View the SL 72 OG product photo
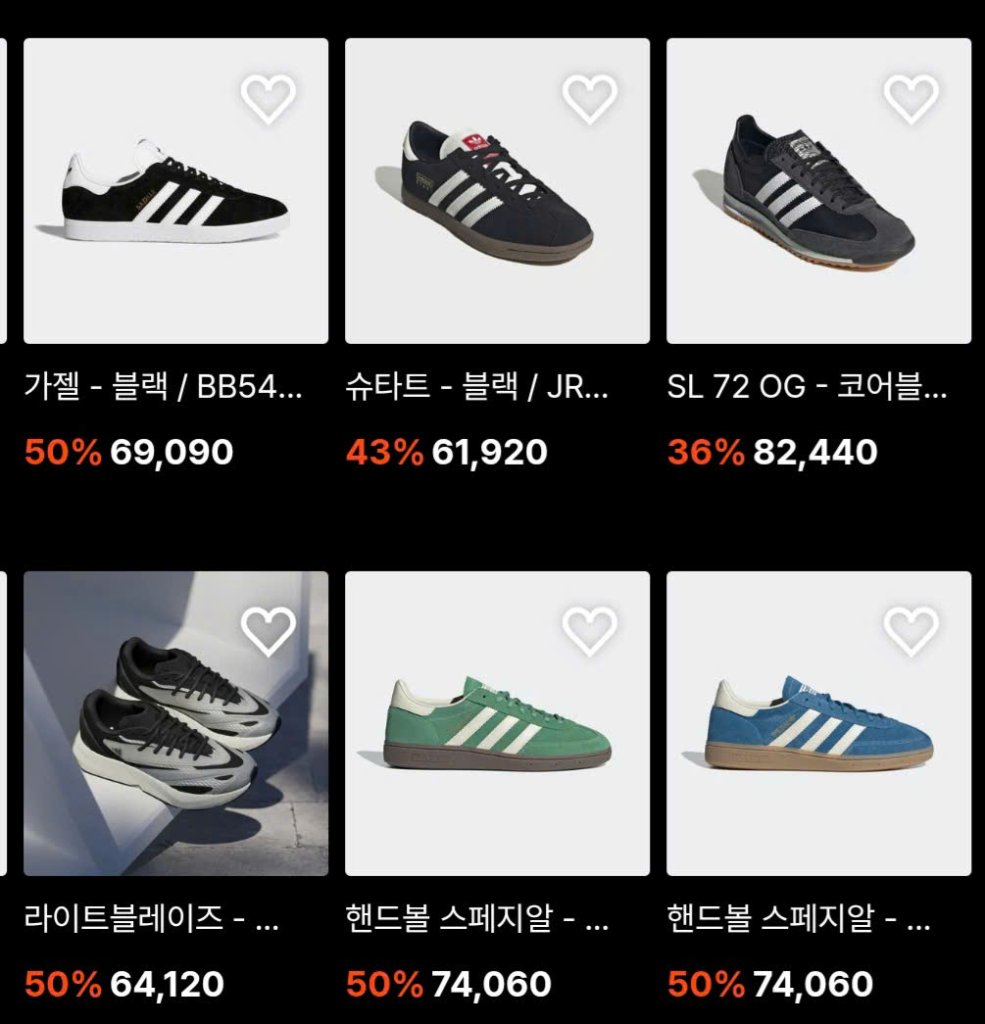The height and width of the screenshot is (1024, 985). point(818,191)
